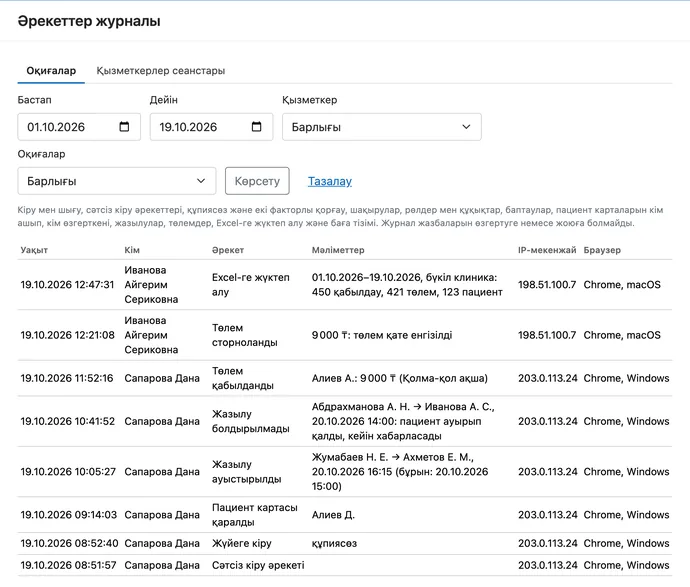
Task: Focus the Дейін date 19.10.2026 field
Action: 211,127
